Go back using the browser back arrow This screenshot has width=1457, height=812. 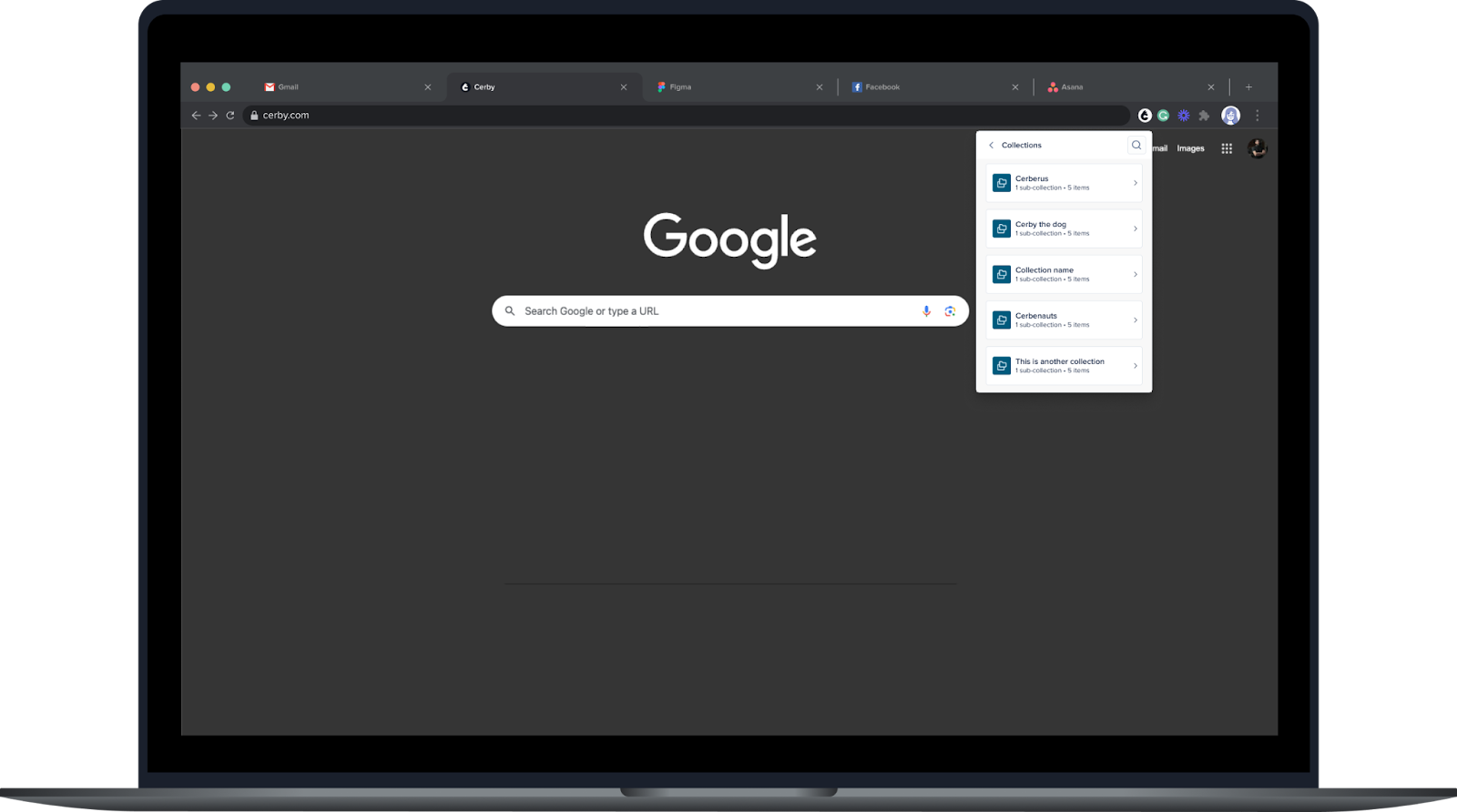point(196,116)
